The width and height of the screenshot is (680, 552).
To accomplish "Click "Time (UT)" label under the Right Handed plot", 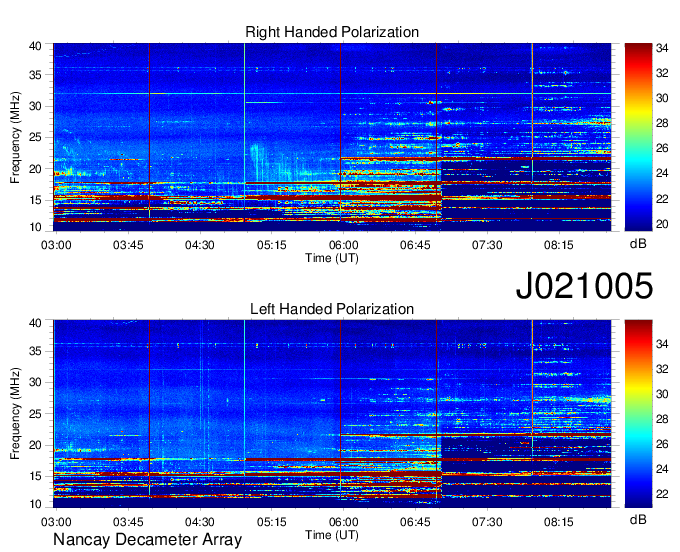I will tap(332, 258).
